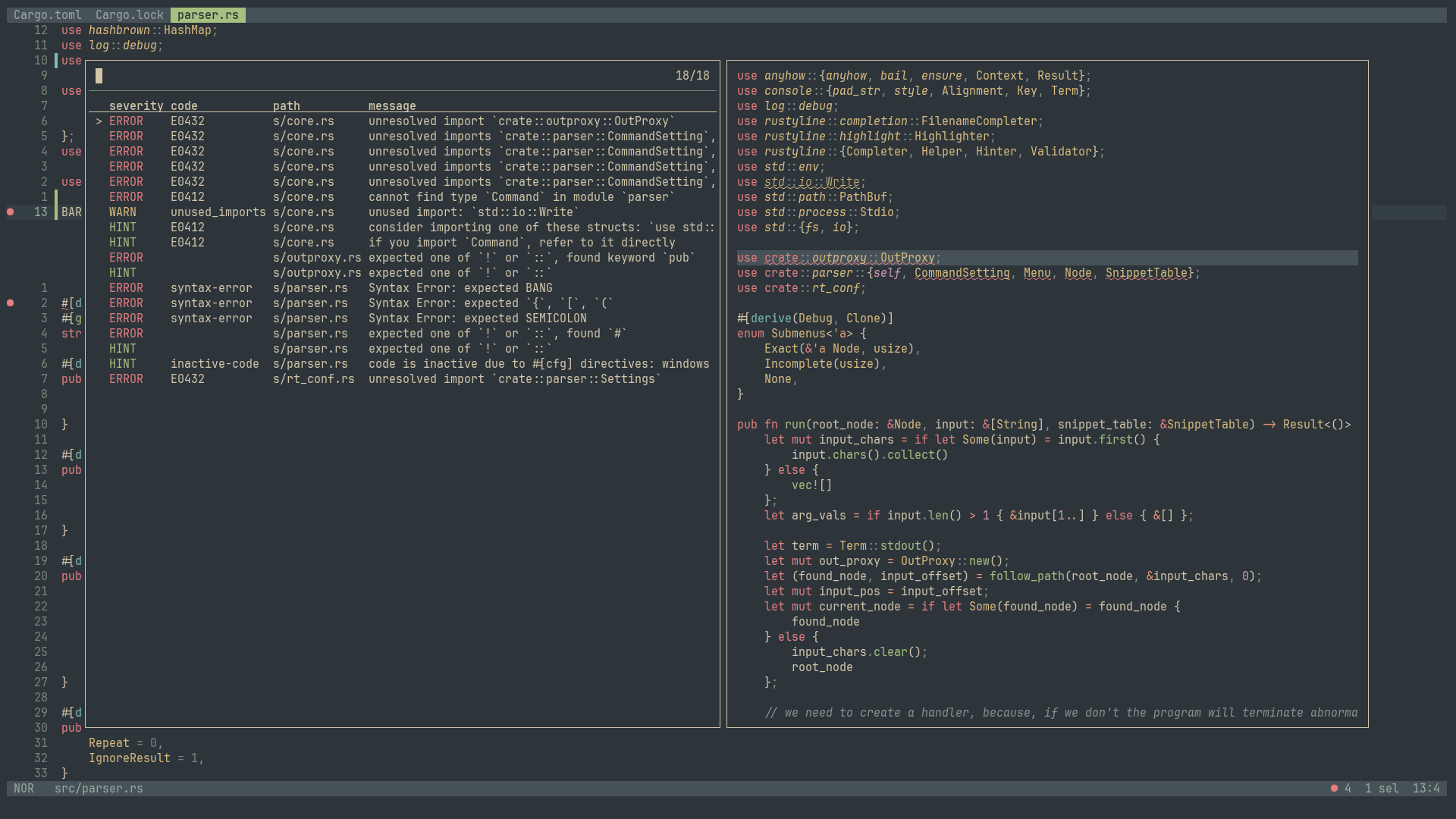This screenshot has height=819, width=1456.
Task: Select the inactive-code hint row
Action: pyautogui.click(x=403, y=364)
